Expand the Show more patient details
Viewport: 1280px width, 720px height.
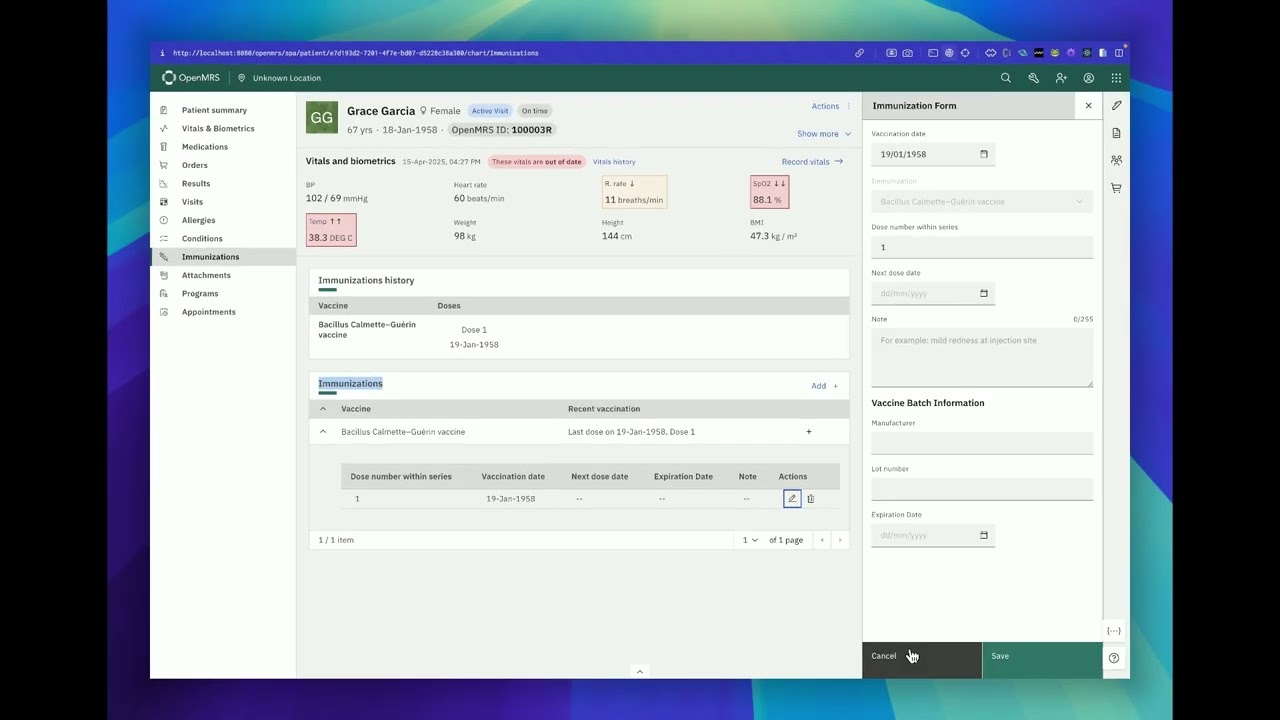tap(824, 134)
